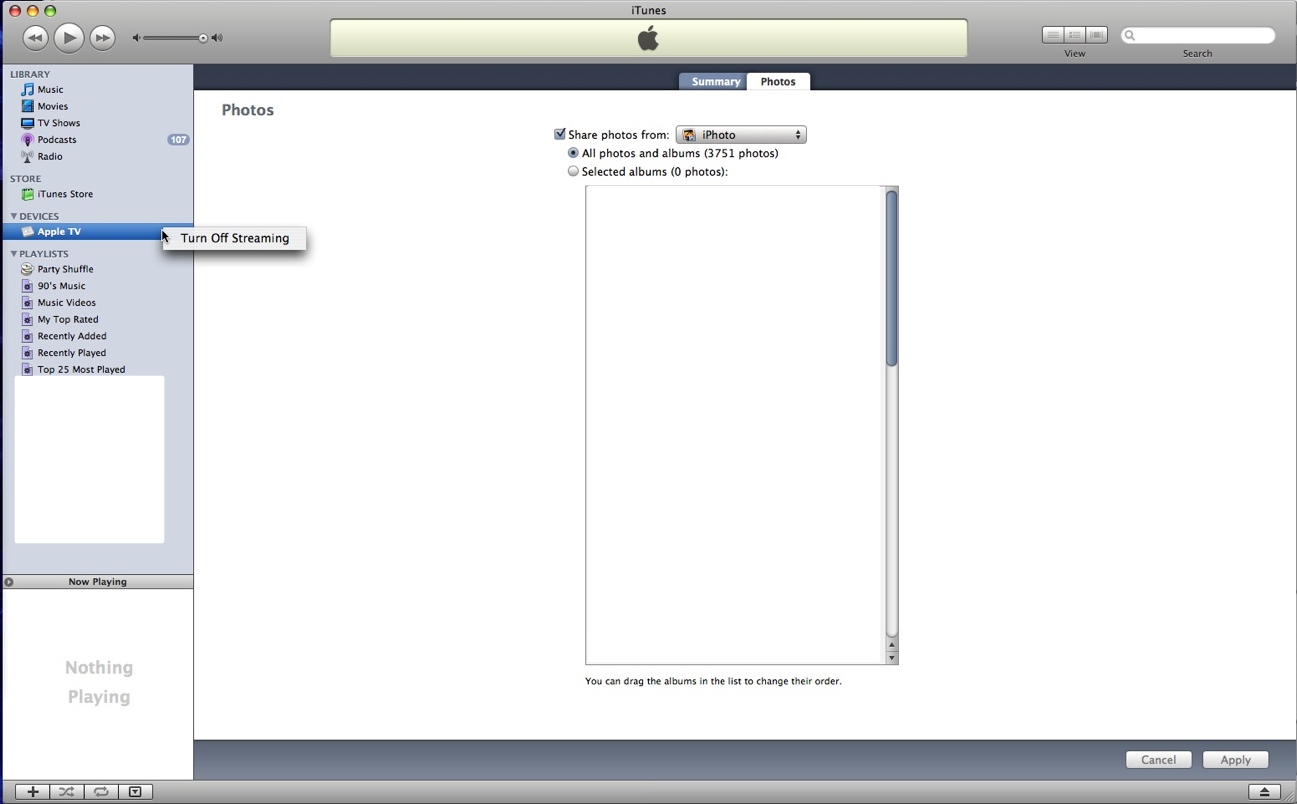The image size is (1297, 804).
Task: Select All photos and albums option
Action: pyautogui.click(x=573, y=153)
